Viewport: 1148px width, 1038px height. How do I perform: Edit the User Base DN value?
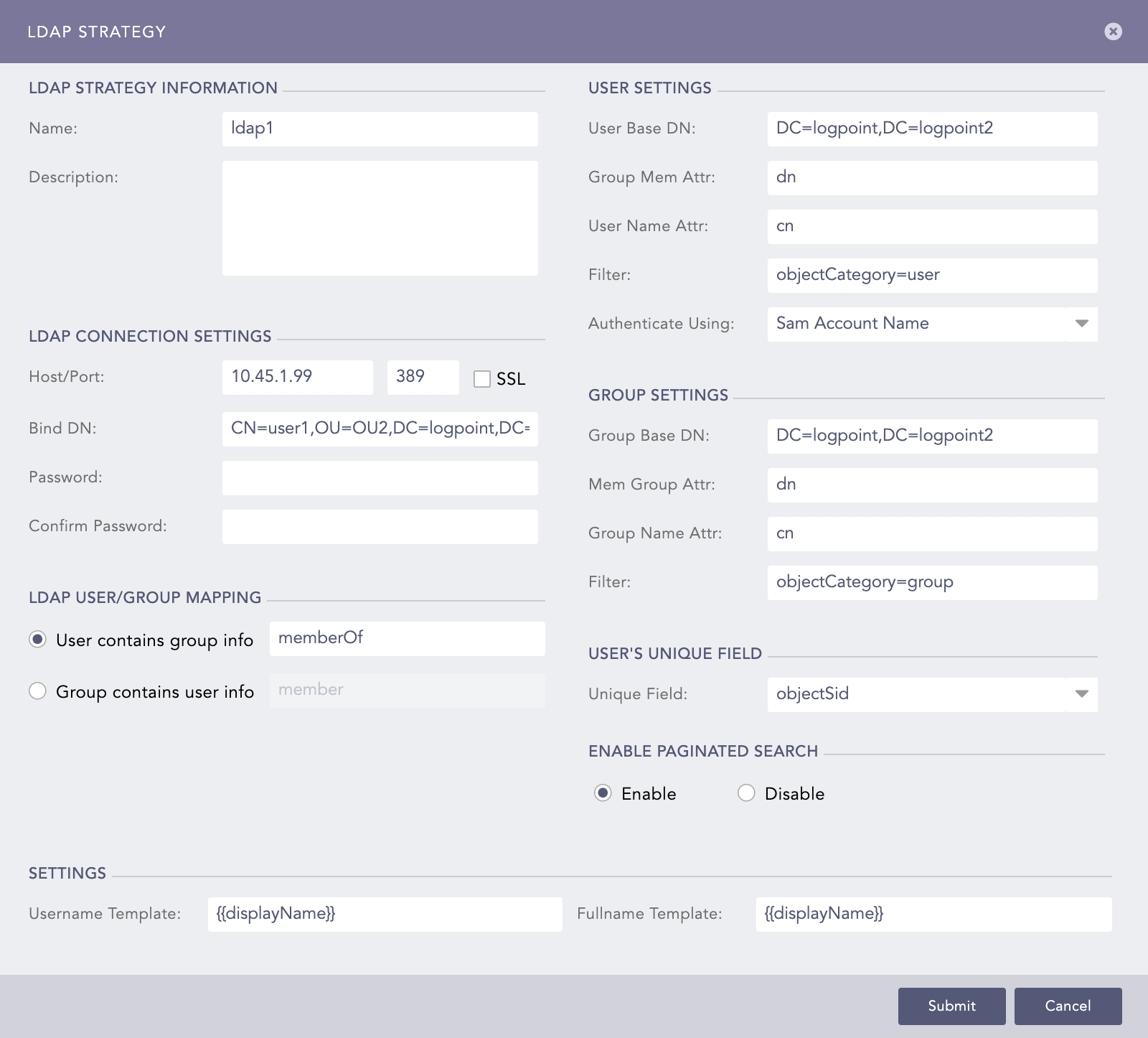(931, 128)
